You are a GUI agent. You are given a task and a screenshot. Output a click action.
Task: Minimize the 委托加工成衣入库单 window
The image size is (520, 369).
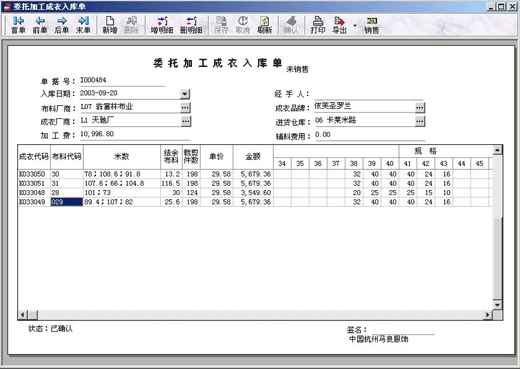pyautogui.click(x=491, y=6)
